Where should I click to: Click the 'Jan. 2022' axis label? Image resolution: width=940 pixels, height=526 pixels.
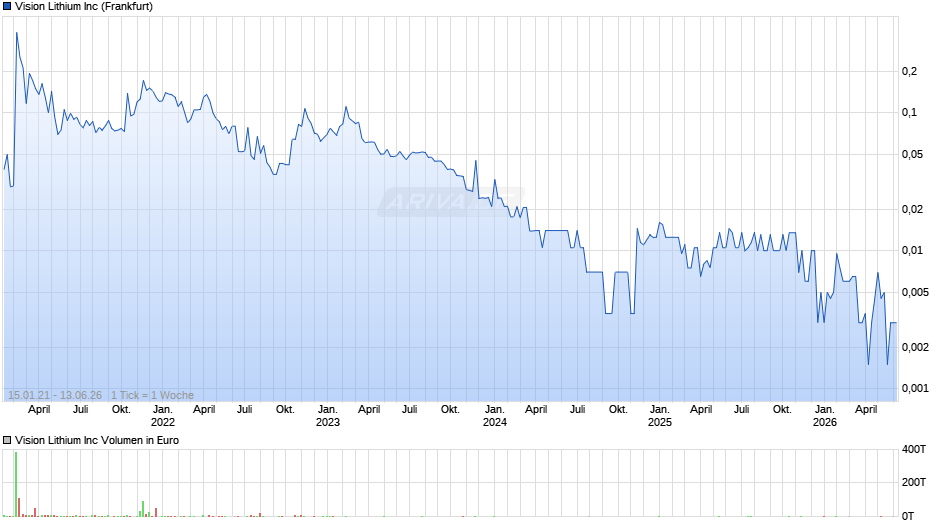(162, 416)
